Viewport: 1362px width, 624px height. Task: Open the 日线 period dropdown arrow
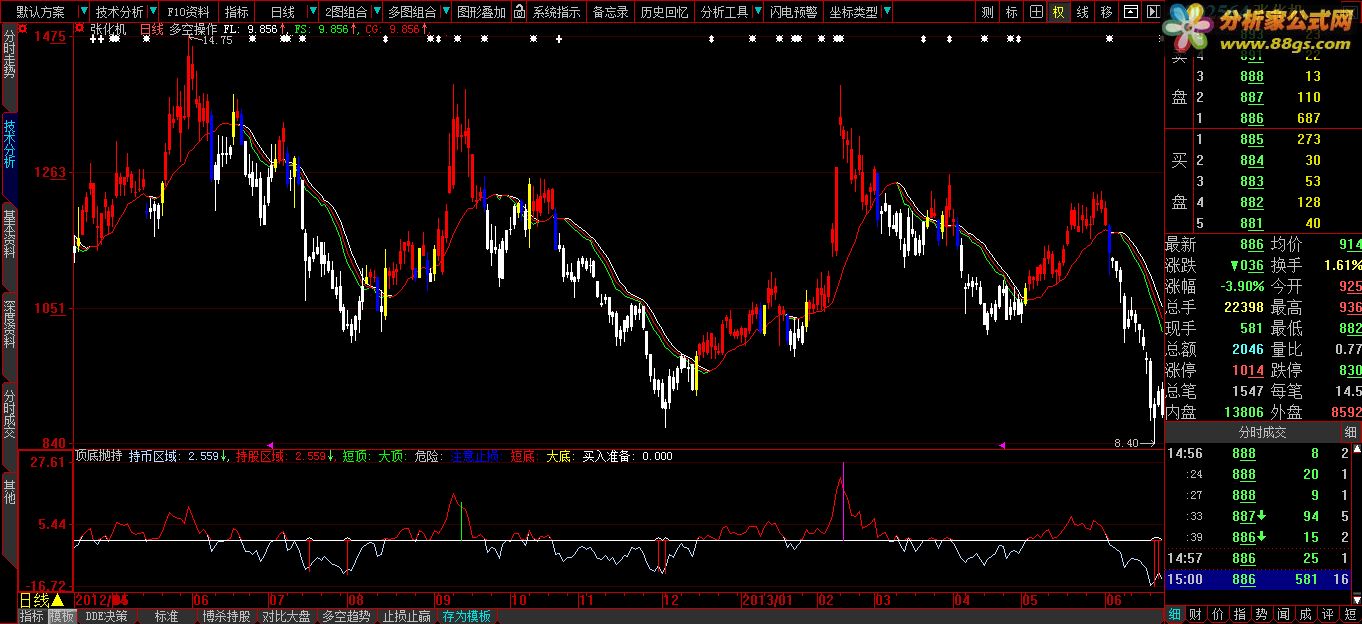pyautogui.click(x=313, y=12)
